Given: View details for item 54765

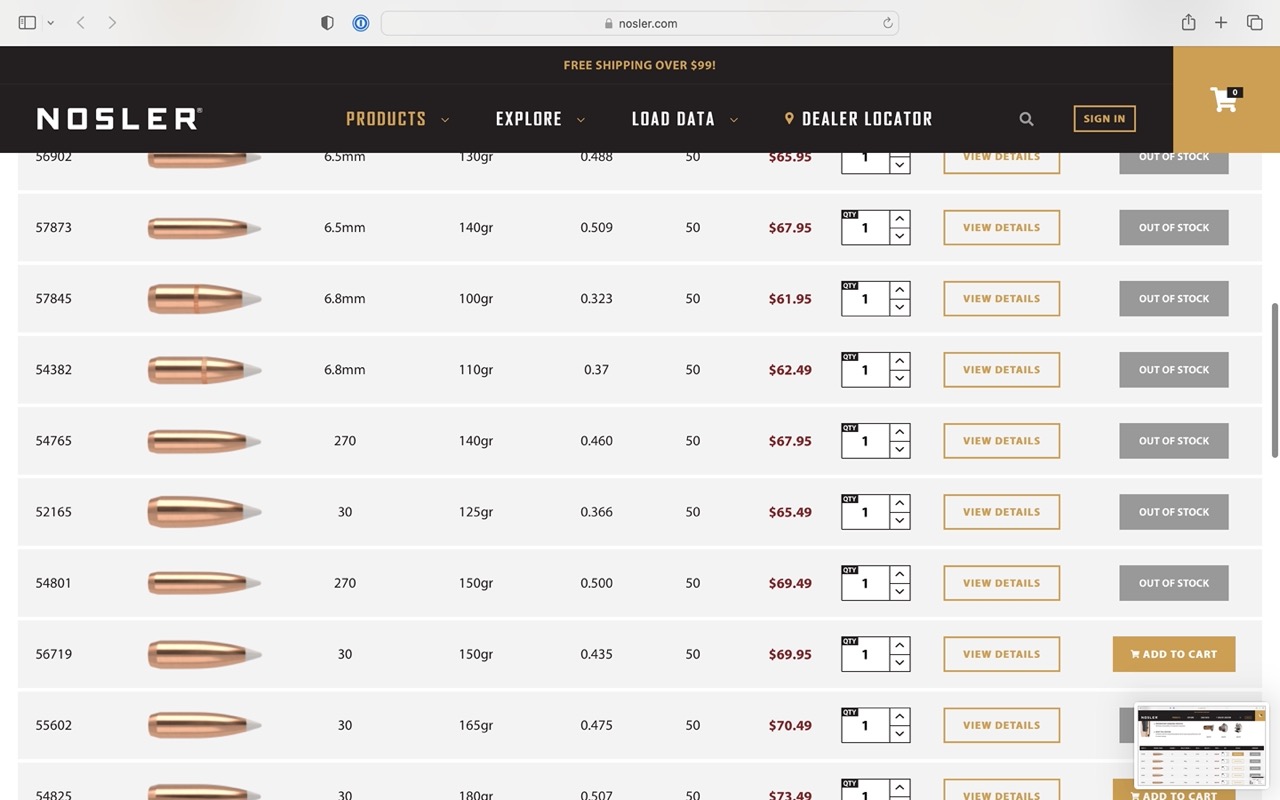Looking at the screenshot, I should point(1001,441).
